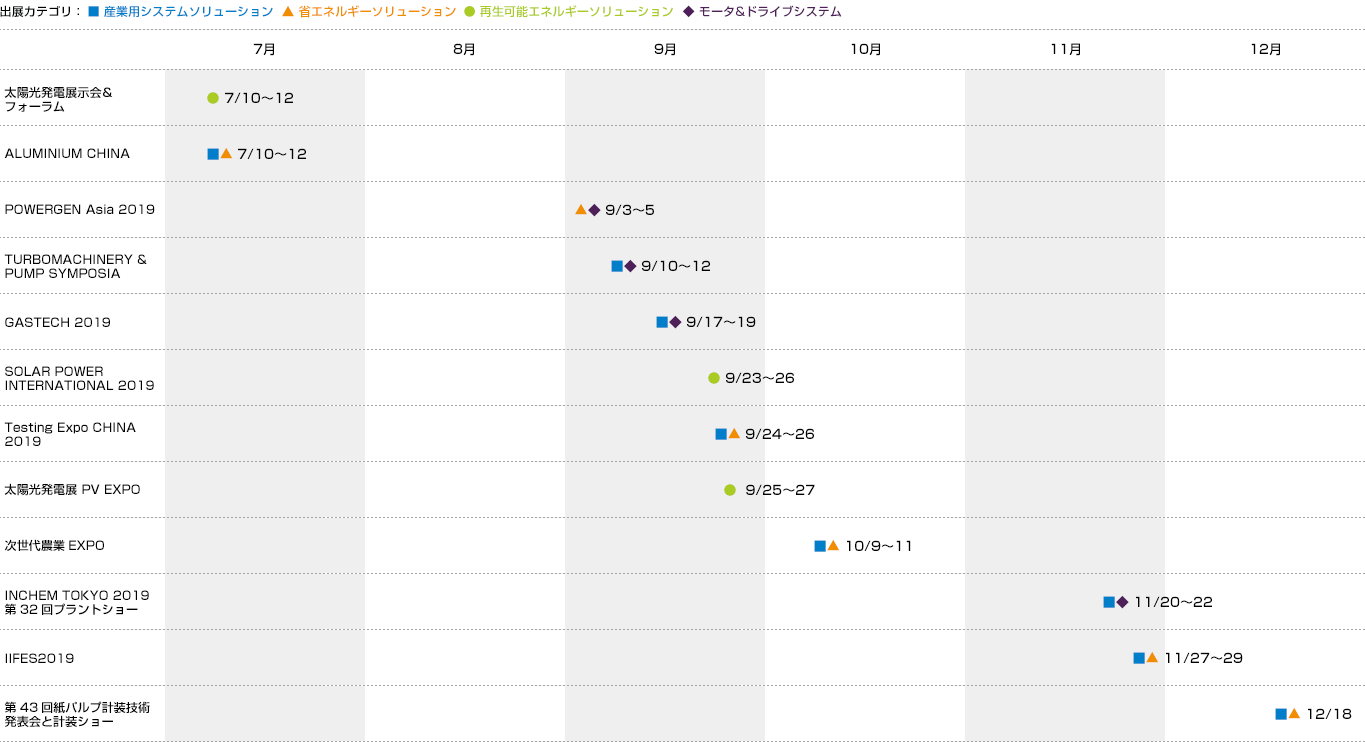This screenshot has width=1365, height=742.
Task: Click the purple diamond in the POWERGEN Asia 2019 row
Action: coord(594,210)
